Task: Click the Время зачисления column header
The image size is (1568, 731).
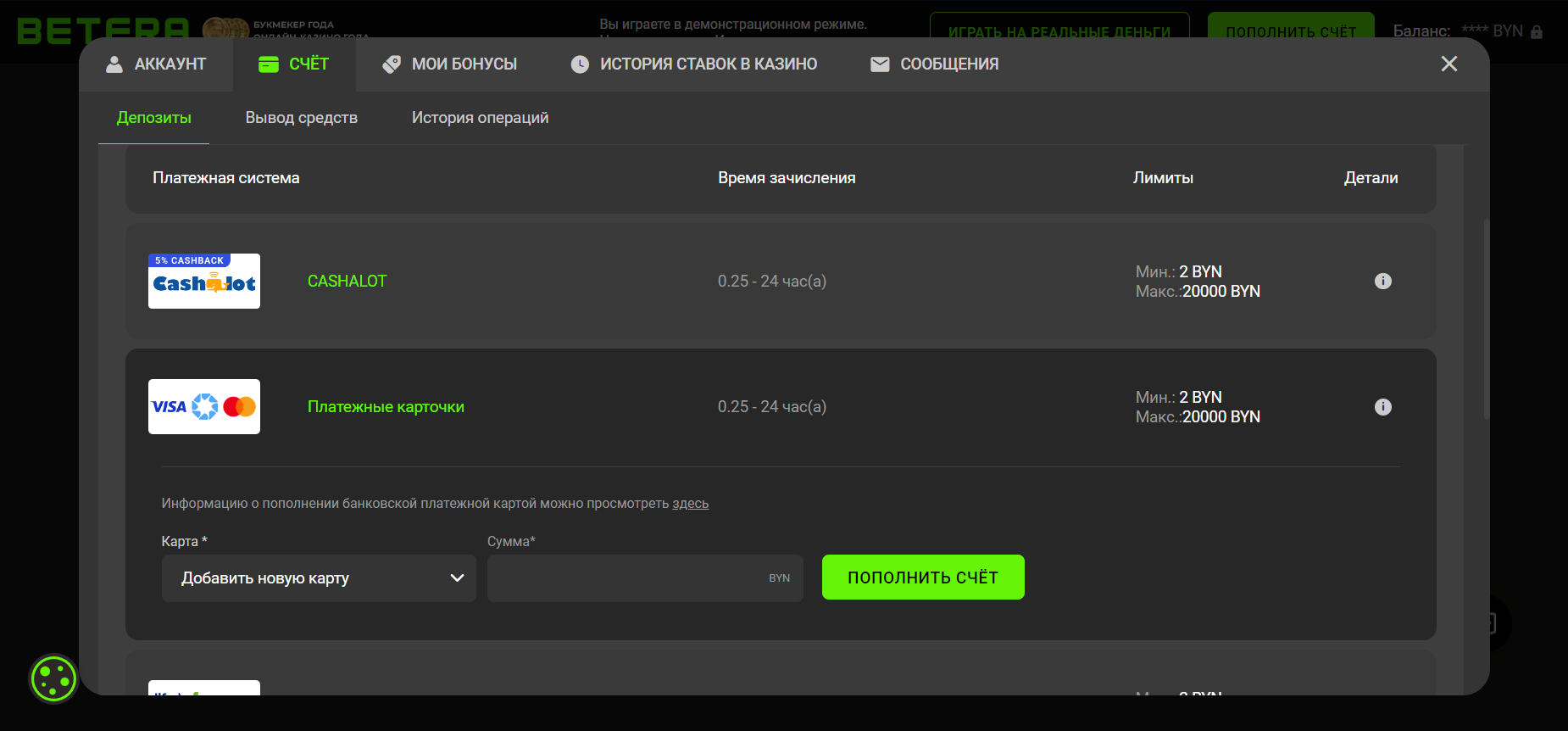Action: pyautogui.click(x=787, y=178)
